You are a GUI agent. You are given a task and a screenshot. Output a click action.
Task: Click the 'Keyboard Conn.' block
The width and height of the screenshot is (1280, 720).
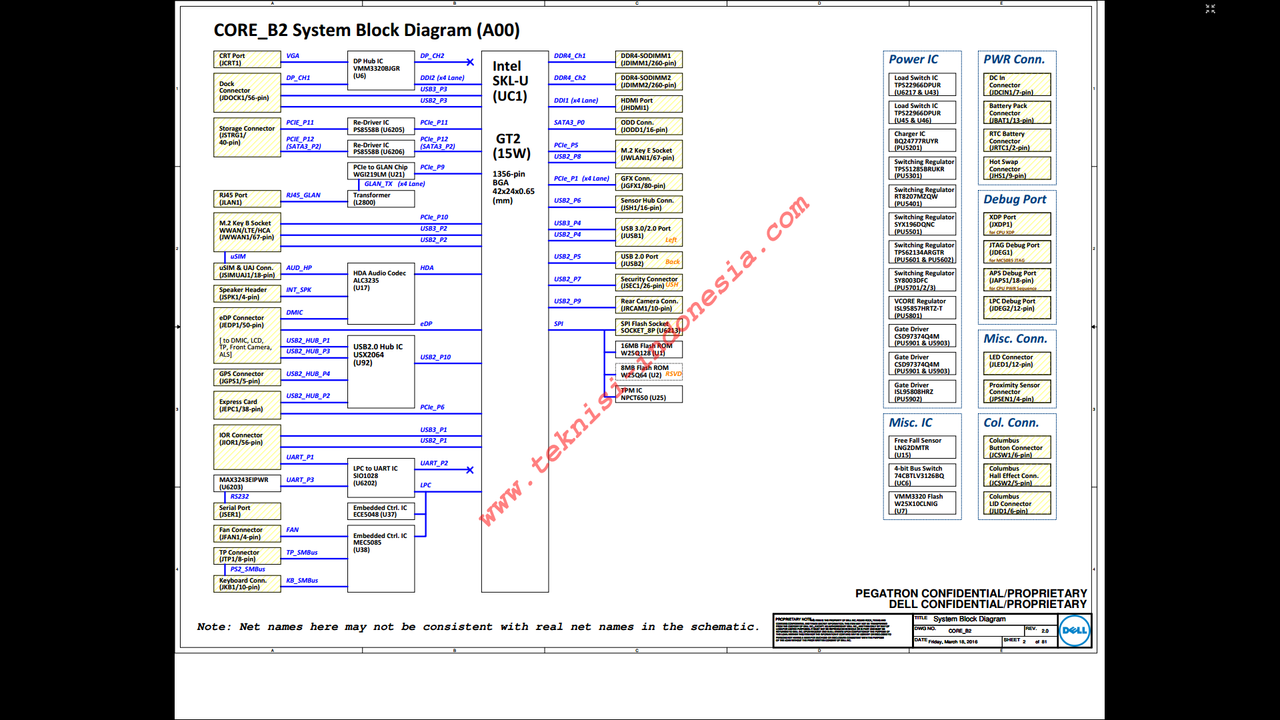tap(248, 583)
